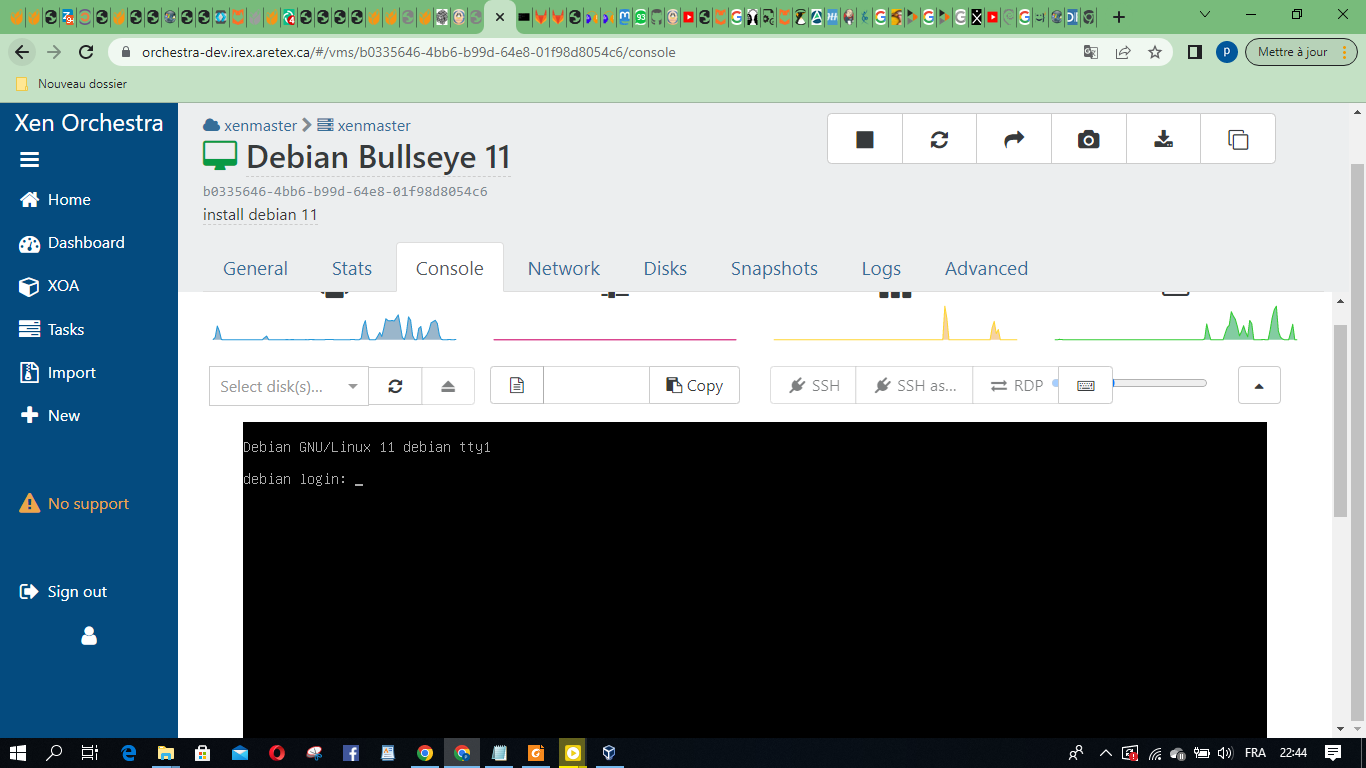The width and height of the screenshot is (1366, 768).
Task: Migrate the VM with the share arrow icon
Action: coord(1014,139)
